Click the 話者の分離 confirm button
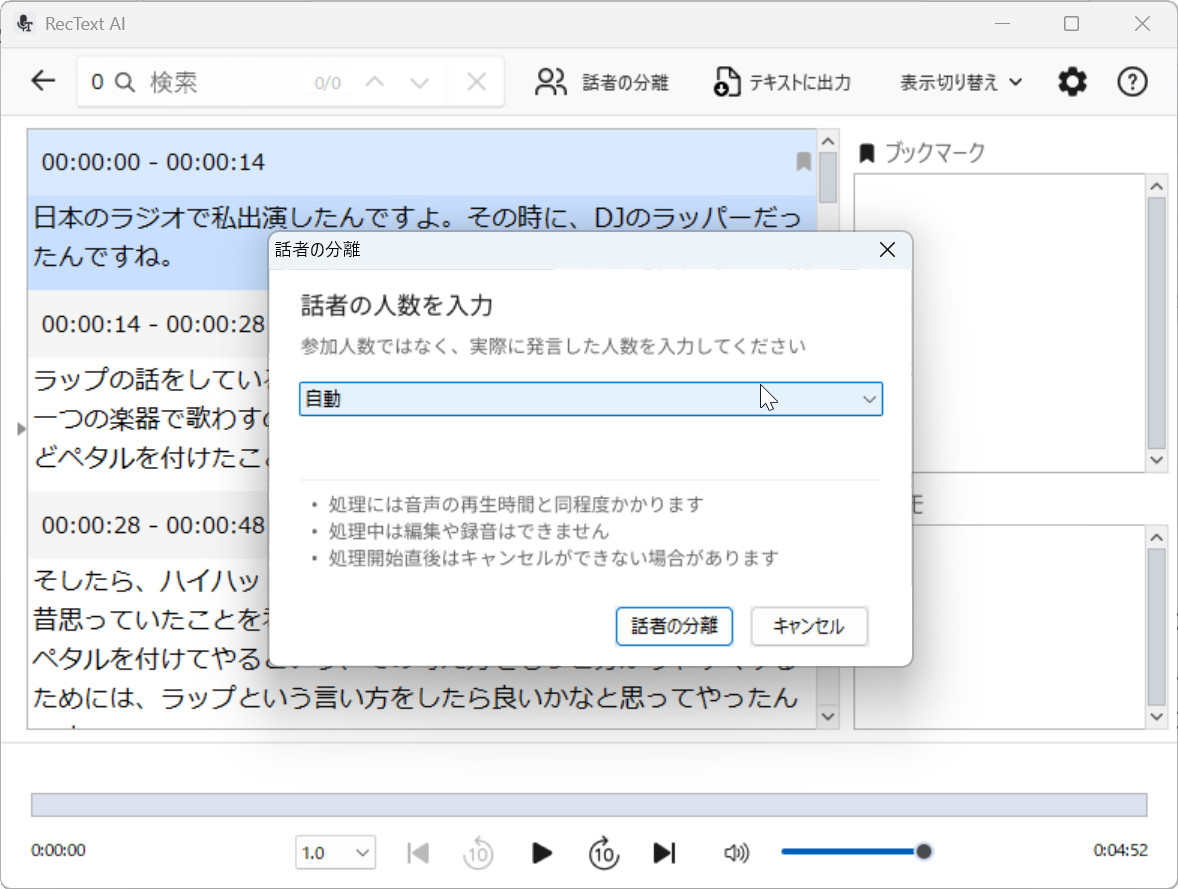 [674, 627]
